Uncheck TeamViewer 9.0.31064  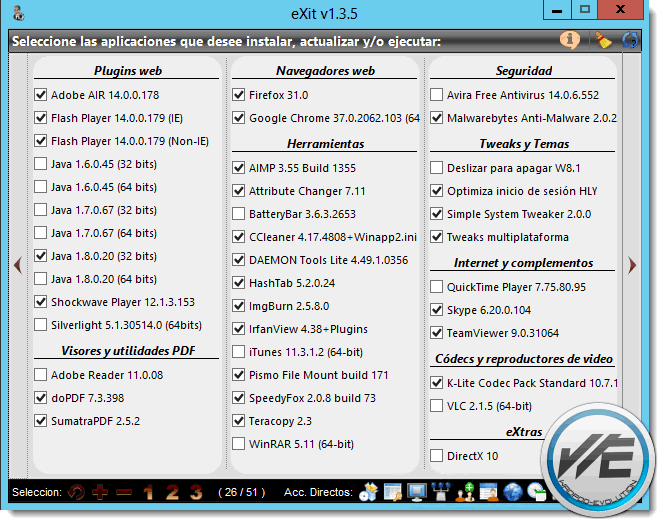(x=437, y=332)
